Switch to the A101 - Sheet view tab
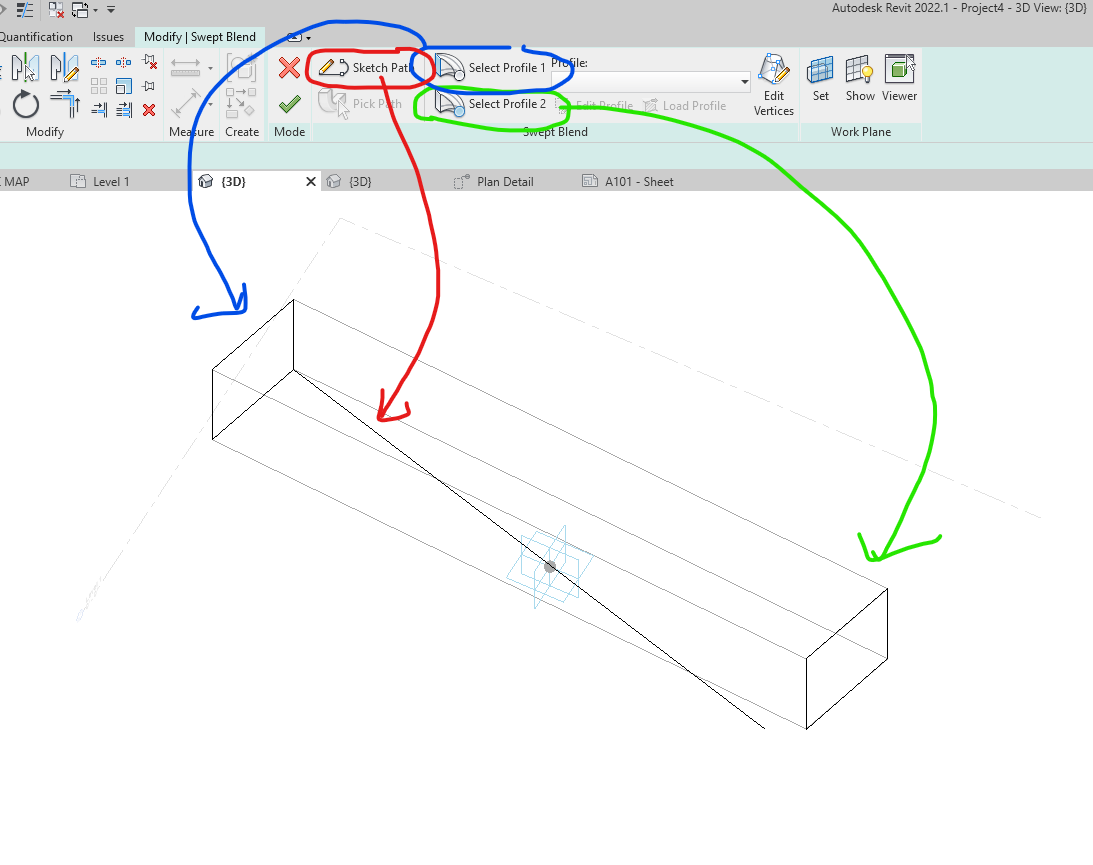The height and width of the screenshot is (865, 1093). (x=638, y=181)
